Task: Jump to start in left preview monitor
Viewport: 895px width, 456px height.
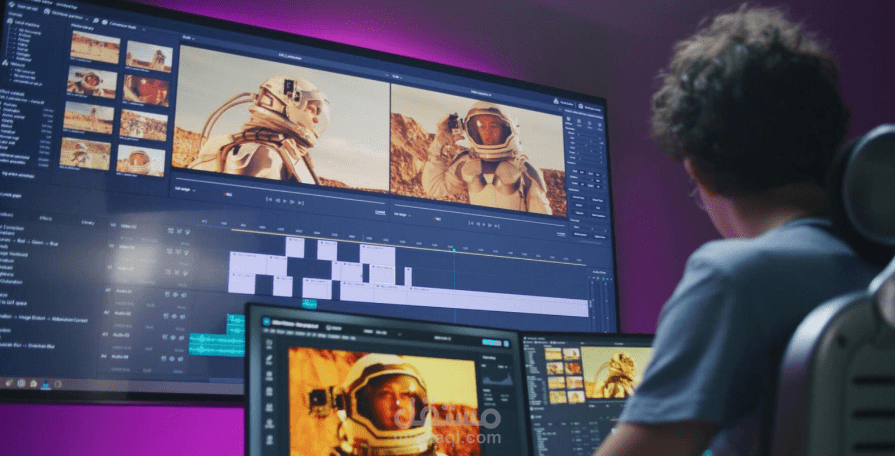Action: point(269,199)
